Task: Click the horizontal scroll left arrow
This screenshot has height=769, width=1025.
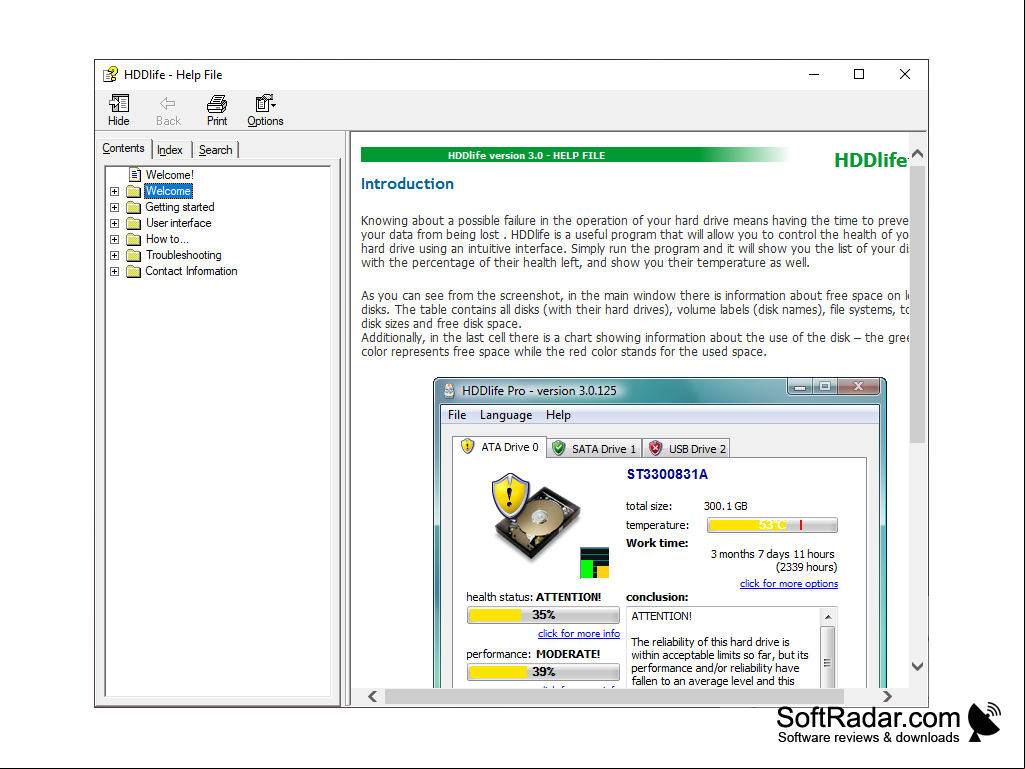Action: tap(373, 696)
